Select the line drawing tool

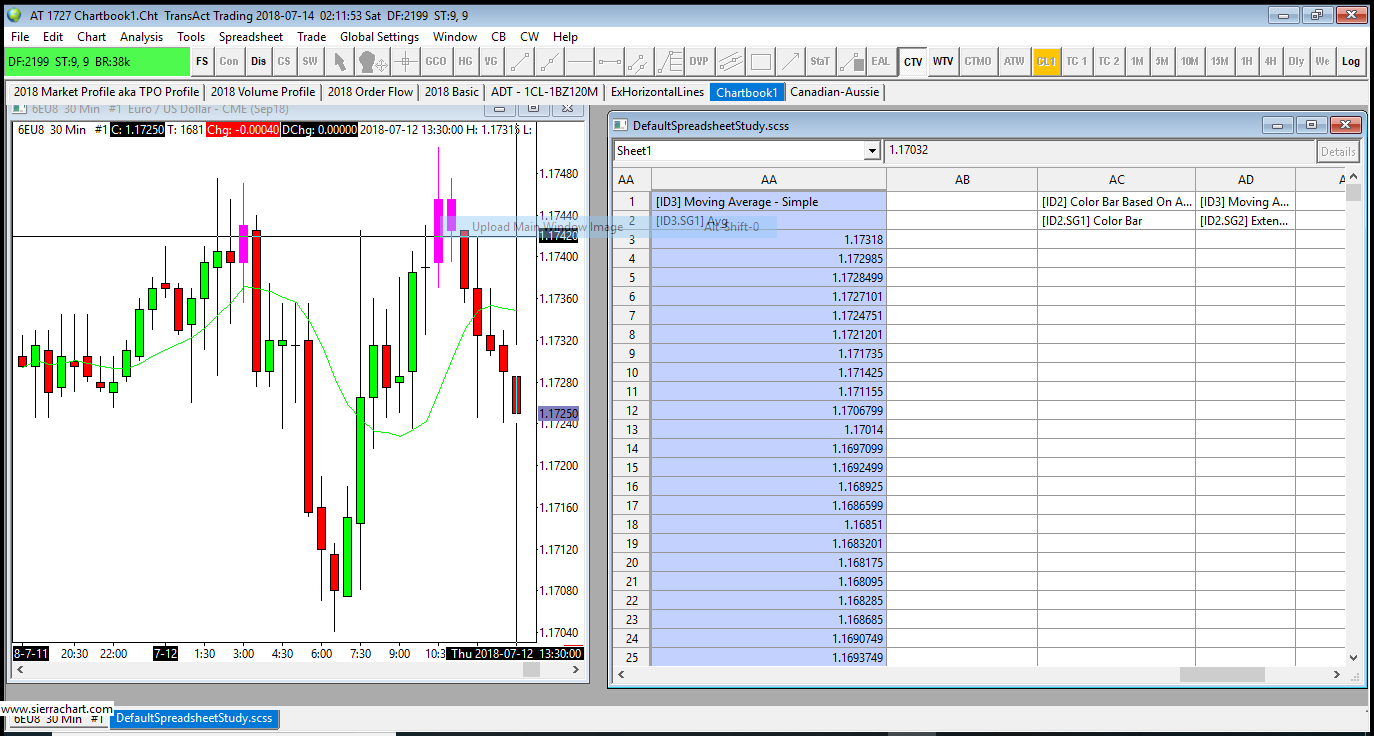[x=520, y=61]
